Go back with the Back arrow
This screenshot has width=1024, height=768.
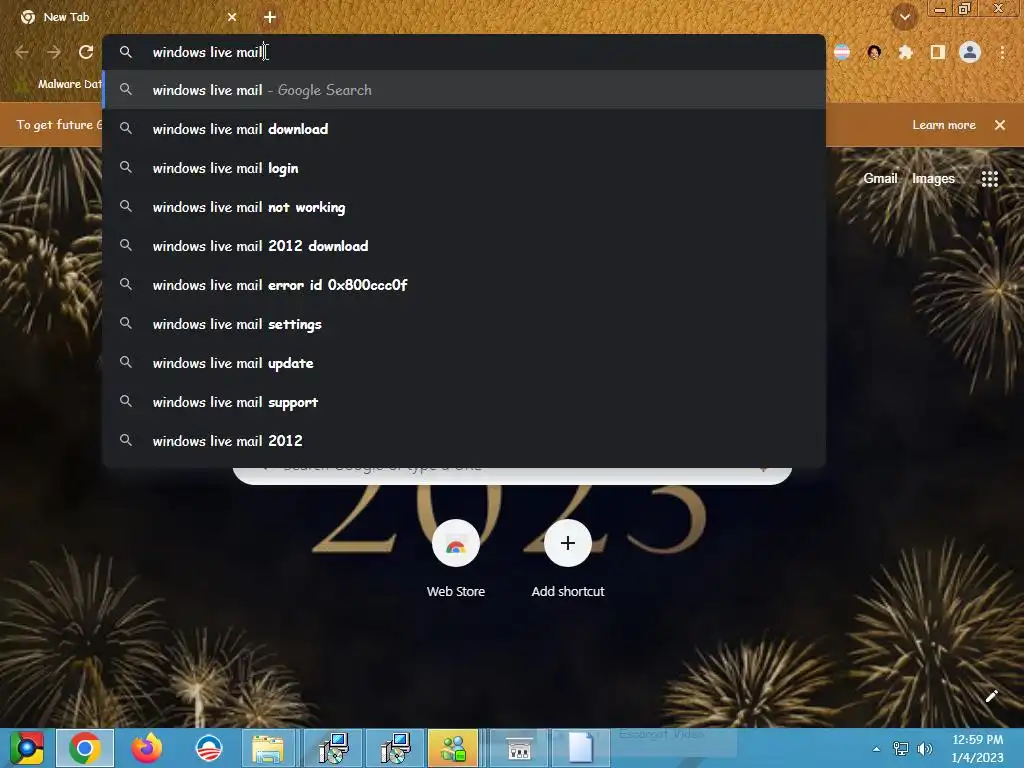(x=22, y=52)
